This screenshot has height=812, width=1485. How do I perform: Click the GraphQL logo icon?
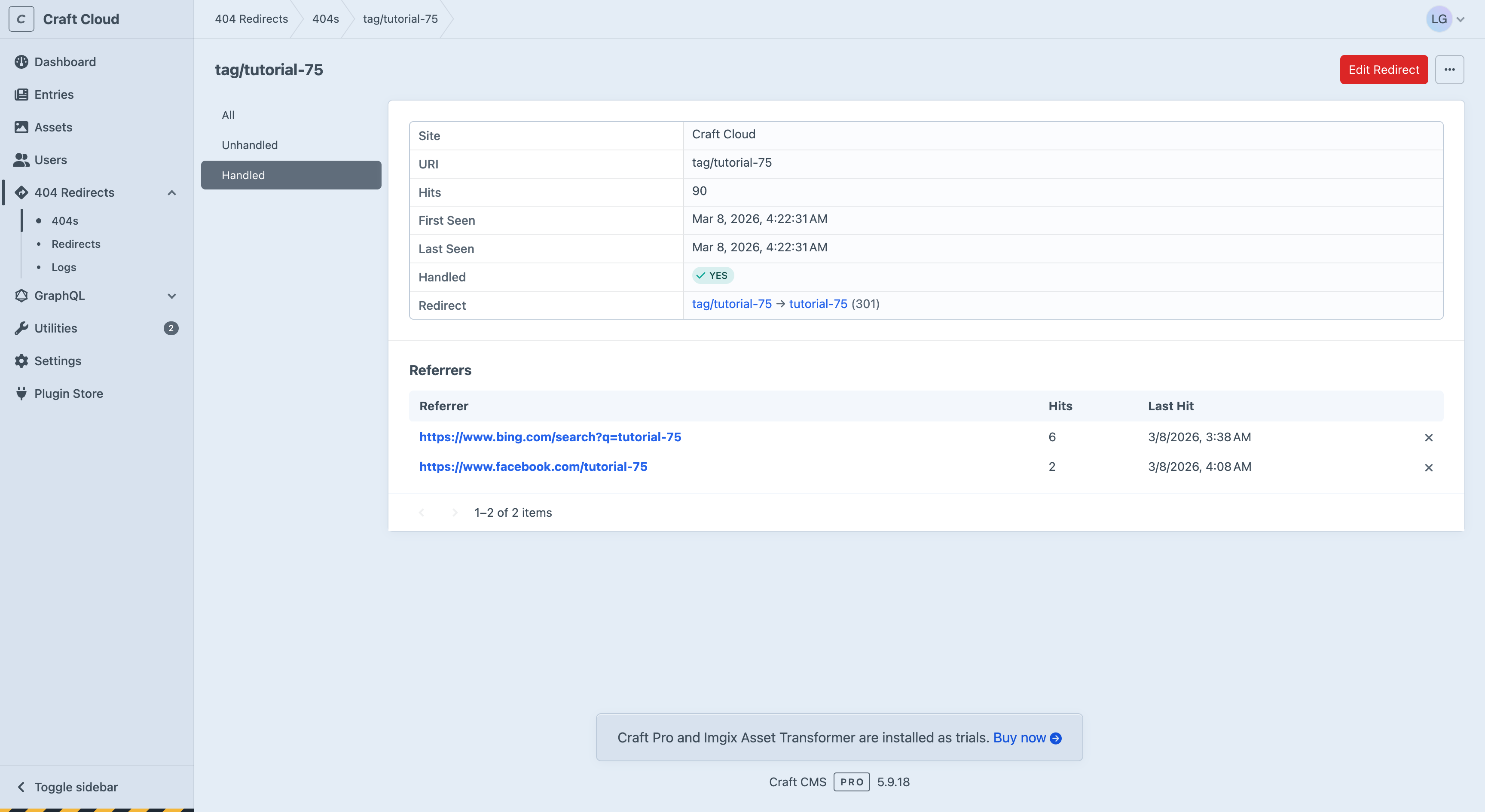[x=21, y=296]
